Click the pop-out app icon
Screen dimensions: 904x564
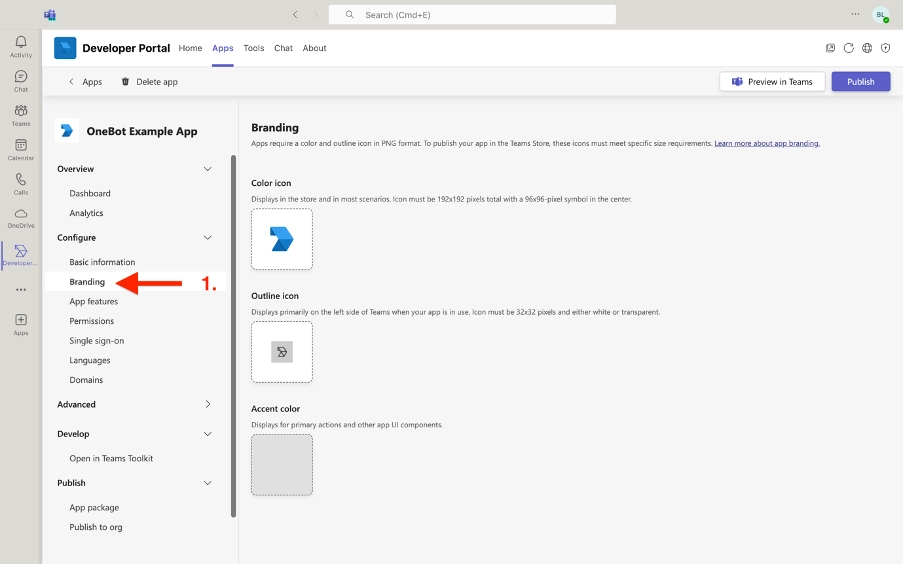click(830, 48)
